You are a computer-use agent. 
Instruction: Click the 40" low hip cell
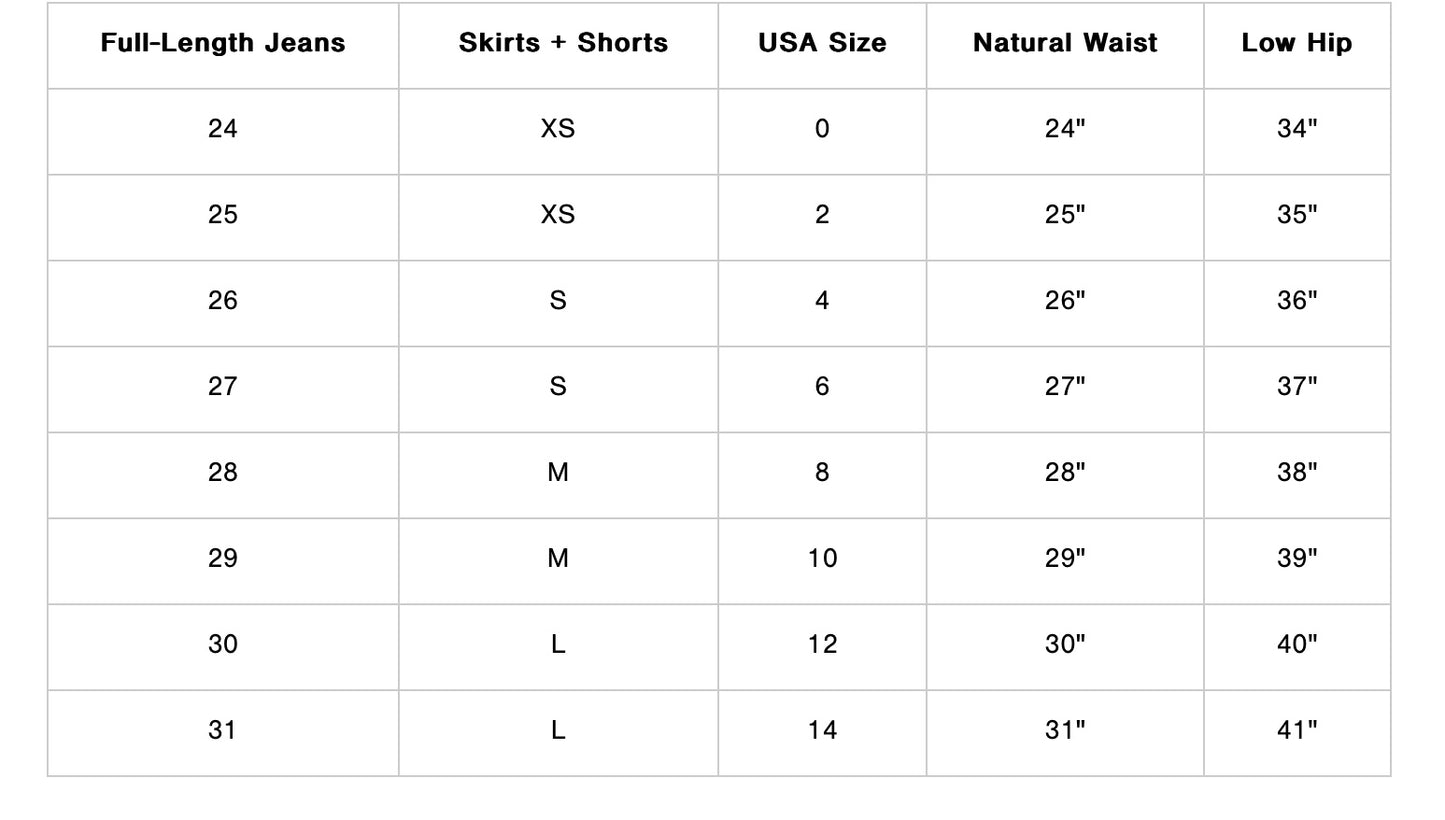(x=1297, y=645)
